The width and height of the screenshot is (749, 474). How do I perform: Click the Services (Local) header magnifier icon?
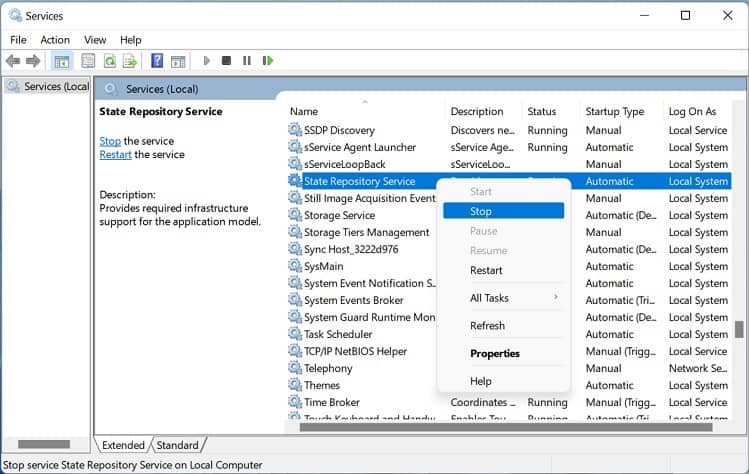click(111, 89)
